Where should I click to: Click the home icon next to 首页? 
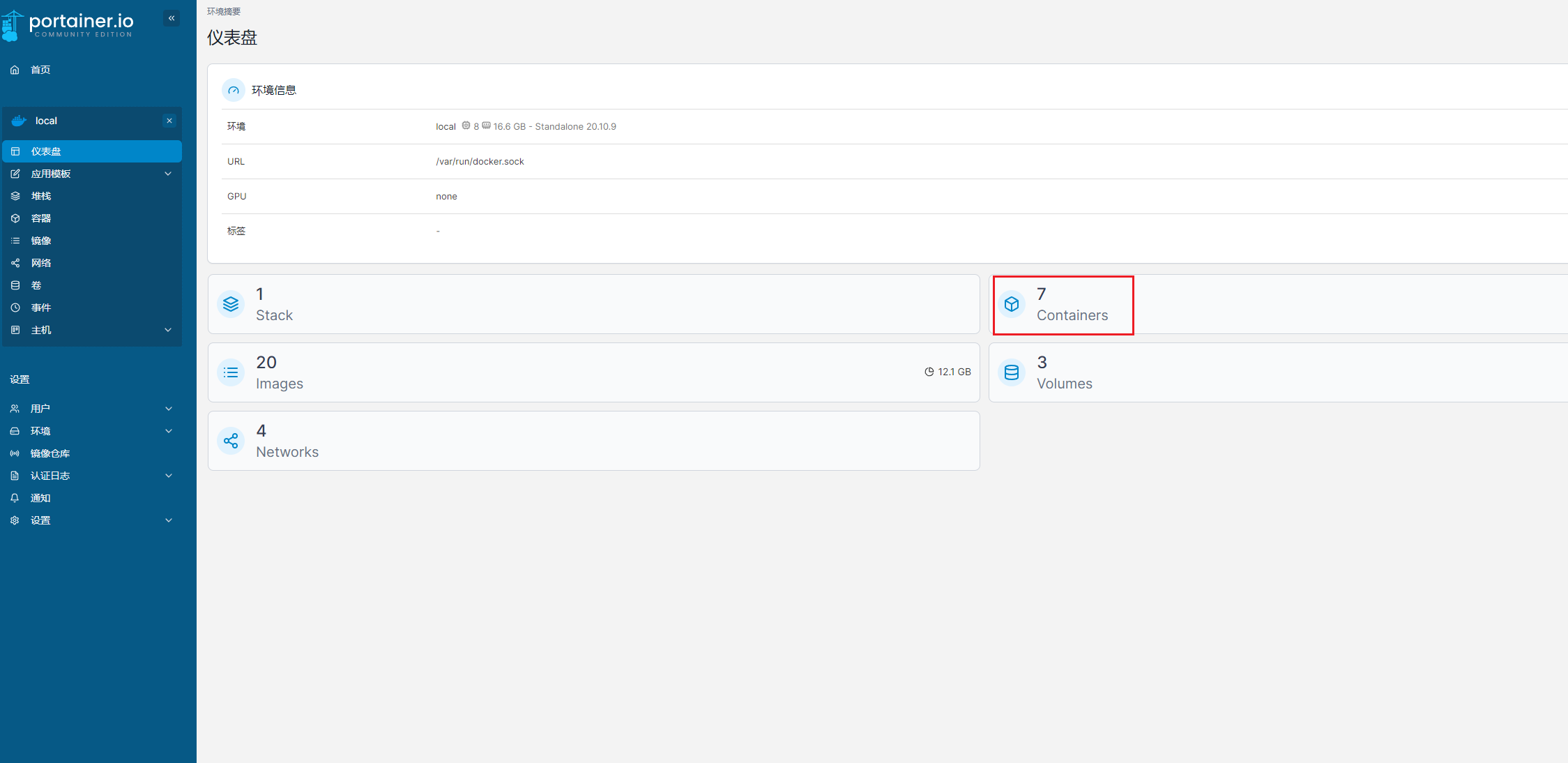[x=15, y=70]
